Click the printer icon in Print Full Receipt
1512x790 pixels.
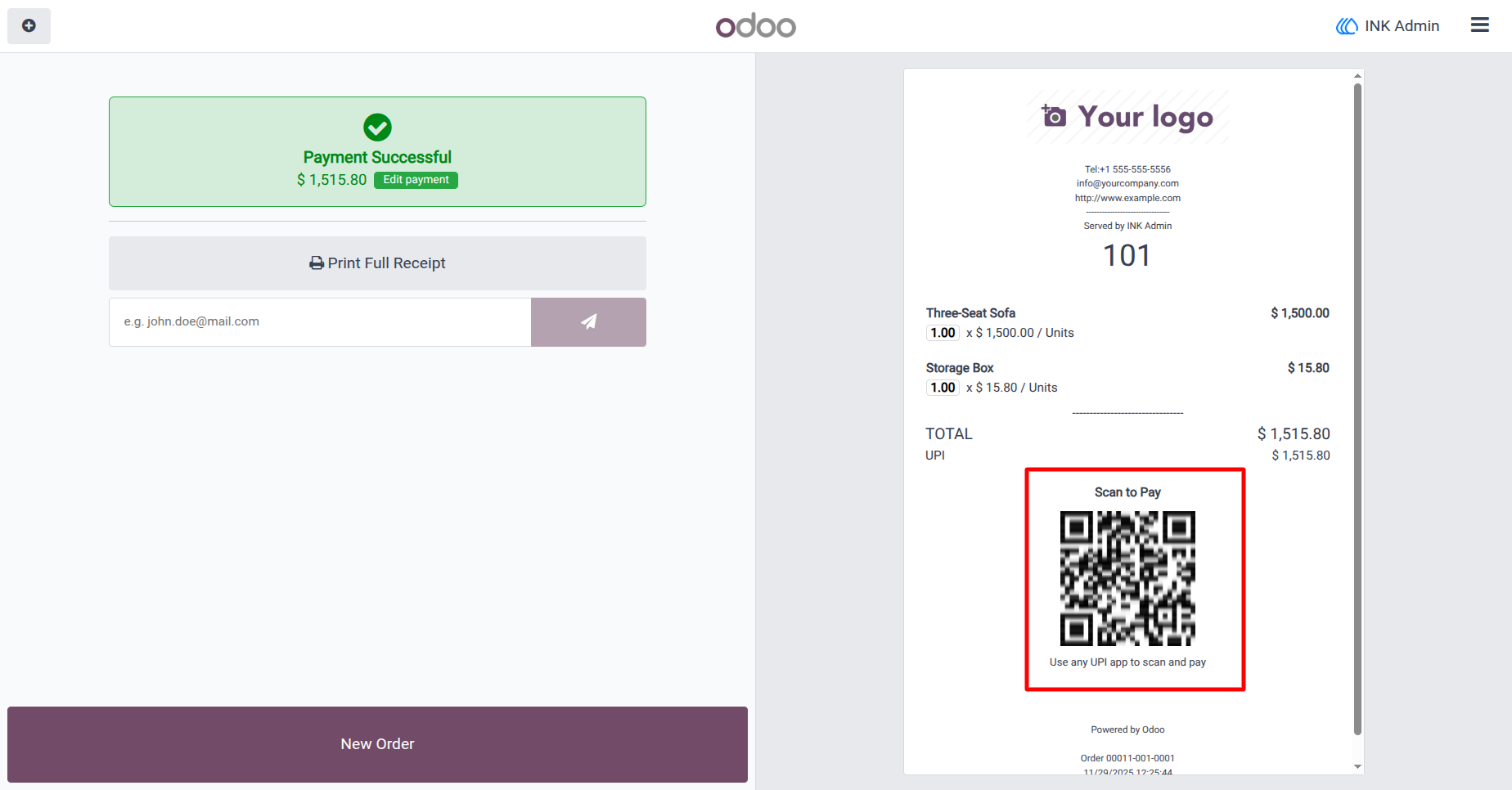click(317, 263)
